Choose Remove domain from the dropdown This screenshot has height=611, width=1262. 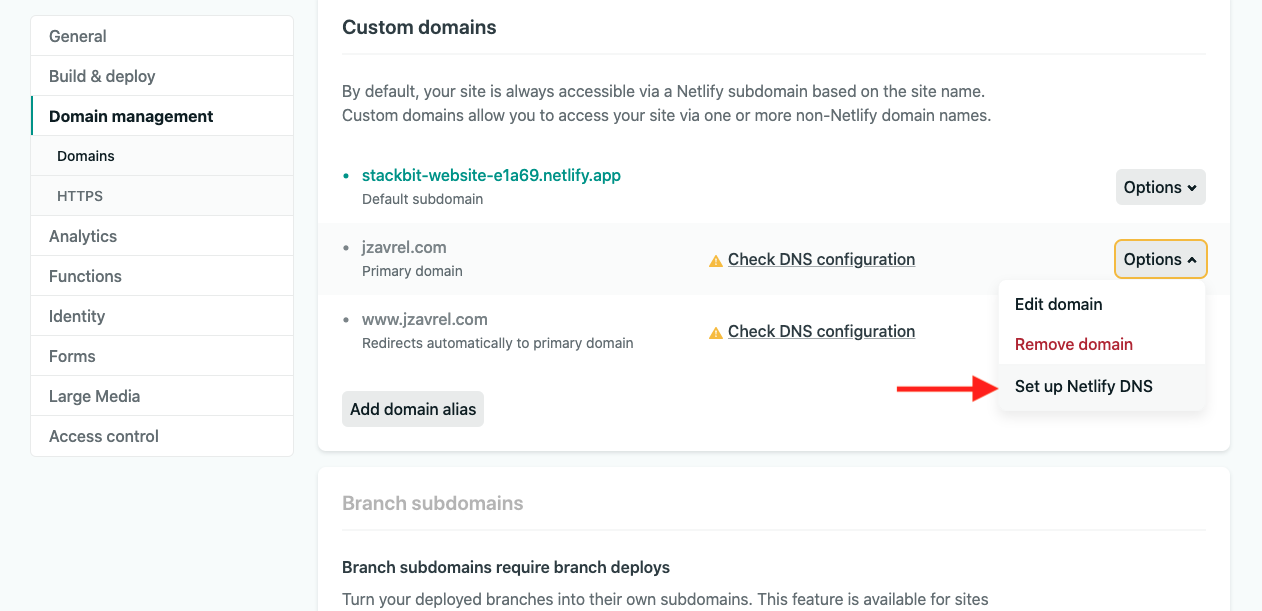(1102, 344)
